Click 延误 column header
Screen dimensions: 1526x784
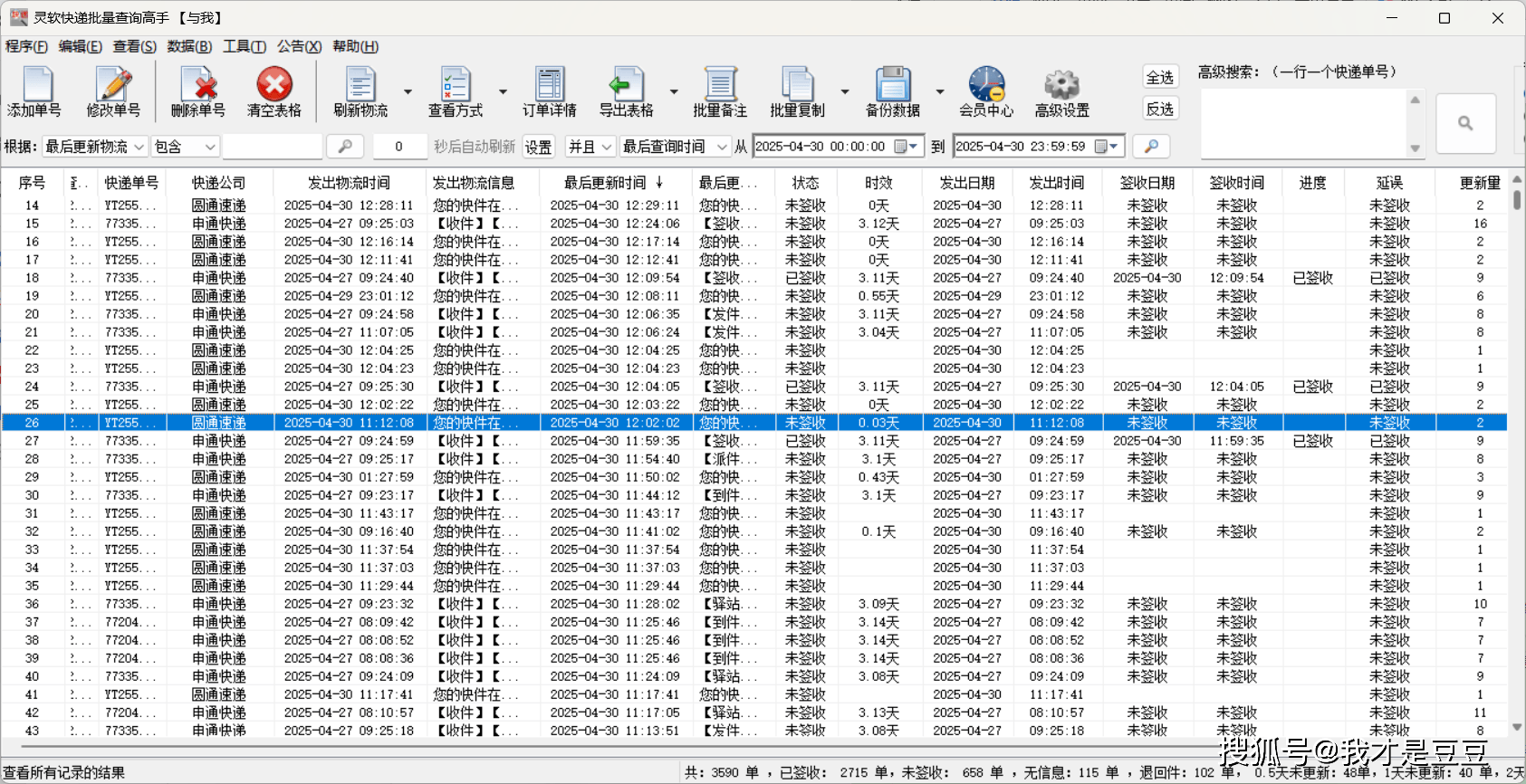click(1389, 183)
